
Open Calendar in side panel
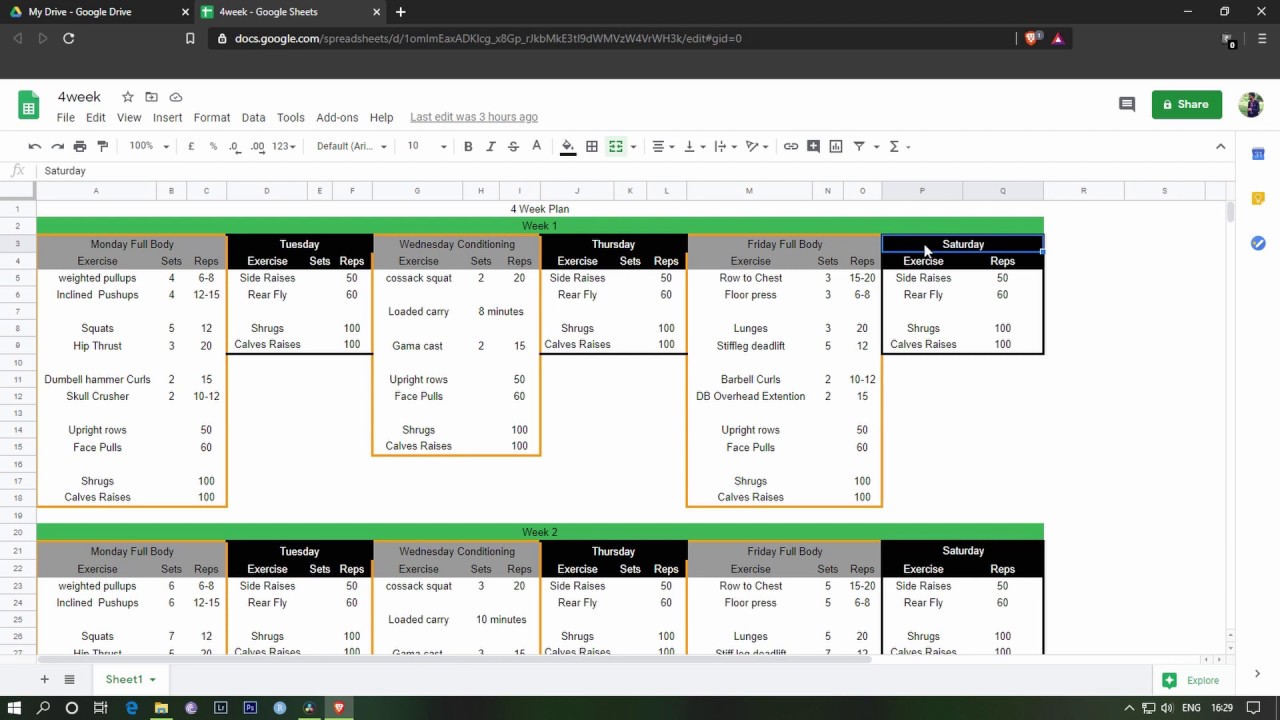1258,154
